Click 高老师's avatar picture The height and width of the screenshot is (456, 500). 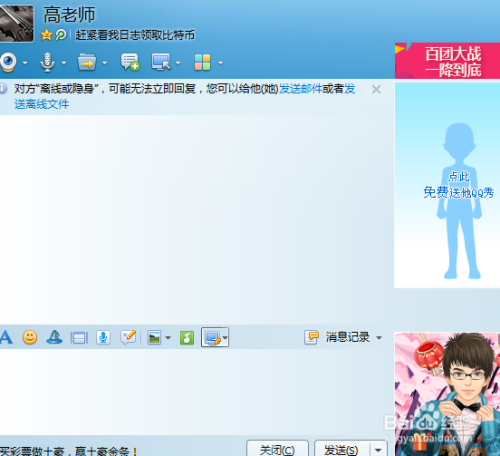tap(17, 23)
